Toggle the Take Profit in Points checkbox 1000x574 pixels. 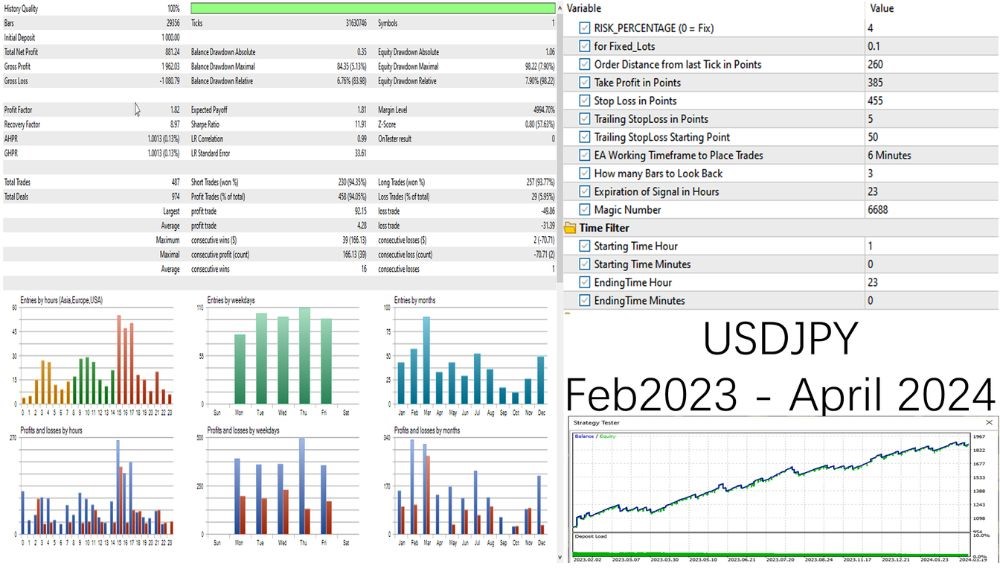pyautogui.click(x=585, y=82)
